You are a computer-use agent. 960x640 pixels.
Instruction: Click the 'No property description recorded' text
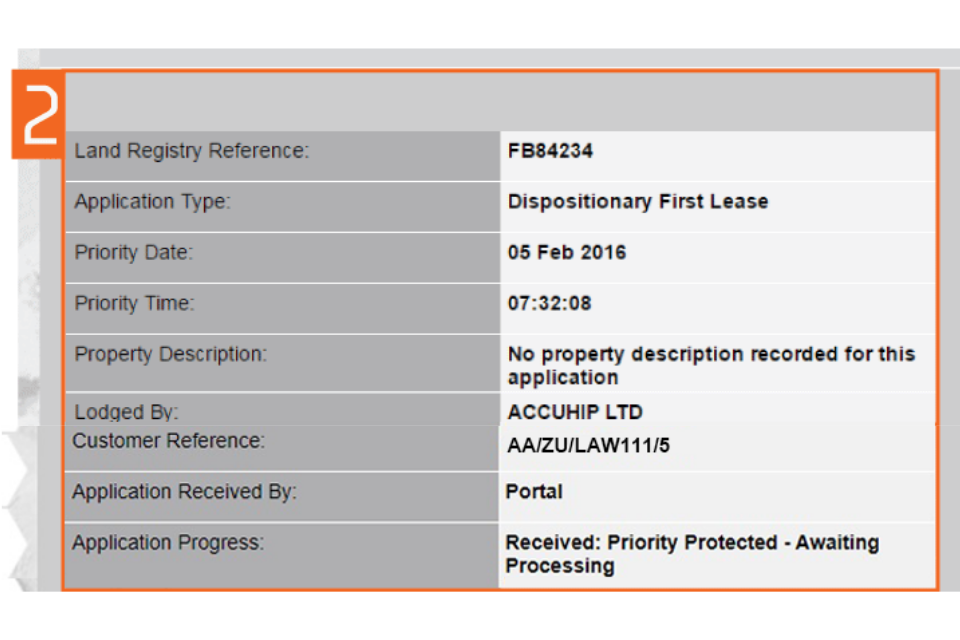pyautogui.click(x=711, y=365)
